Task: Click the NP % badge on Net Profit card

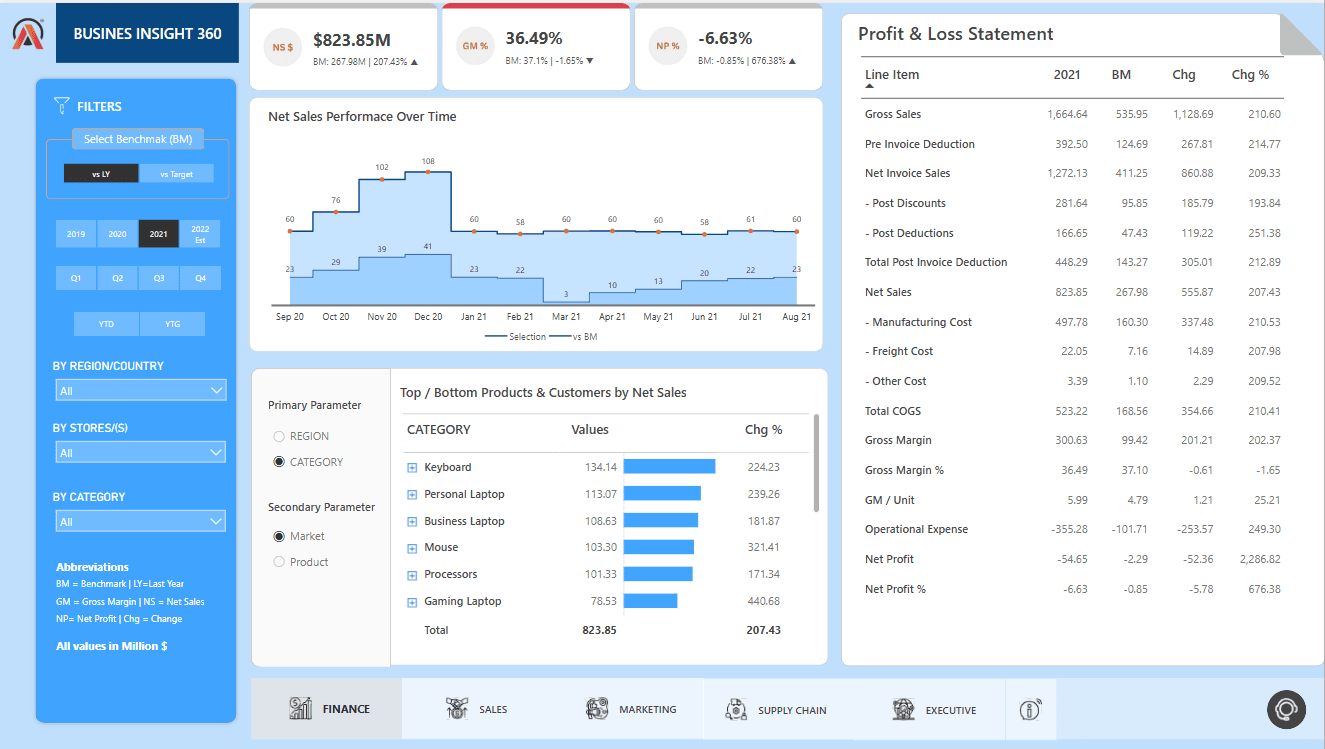Action: click(666, 45)
